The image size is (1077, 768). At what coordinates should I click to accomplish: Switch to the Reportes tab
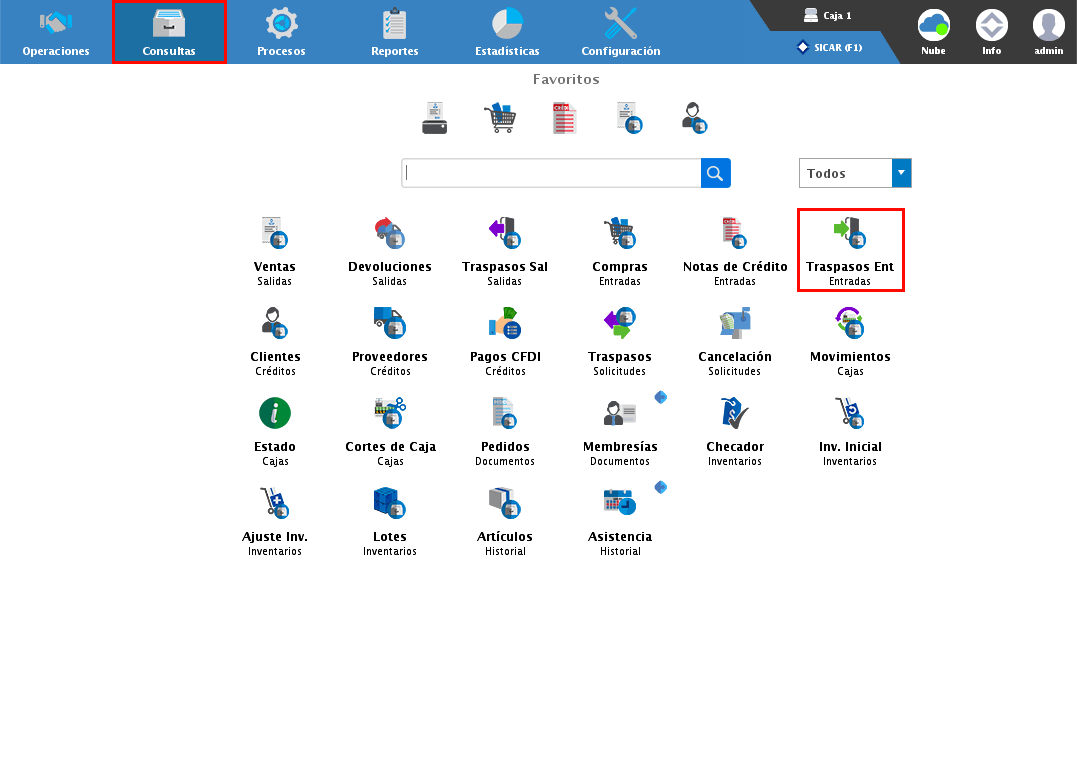(394, 32)
